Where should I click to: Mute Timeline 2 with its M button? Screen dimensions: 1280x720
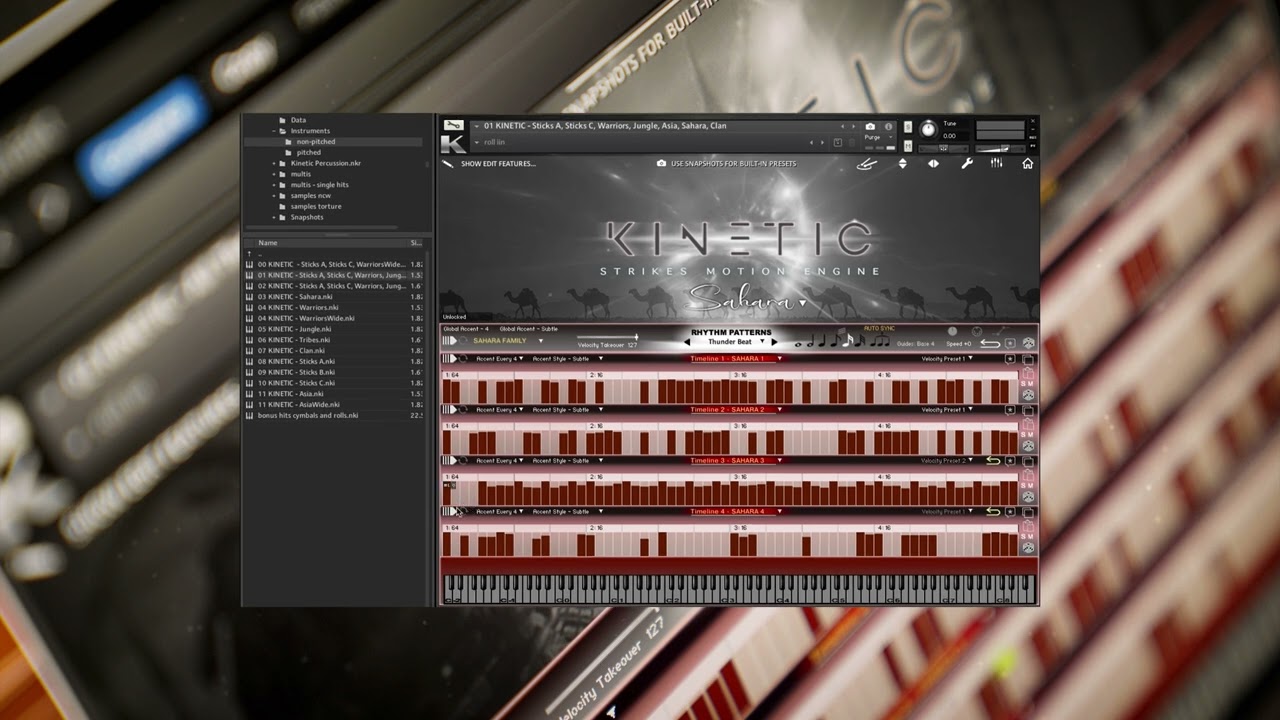(x=1031, y=434)
